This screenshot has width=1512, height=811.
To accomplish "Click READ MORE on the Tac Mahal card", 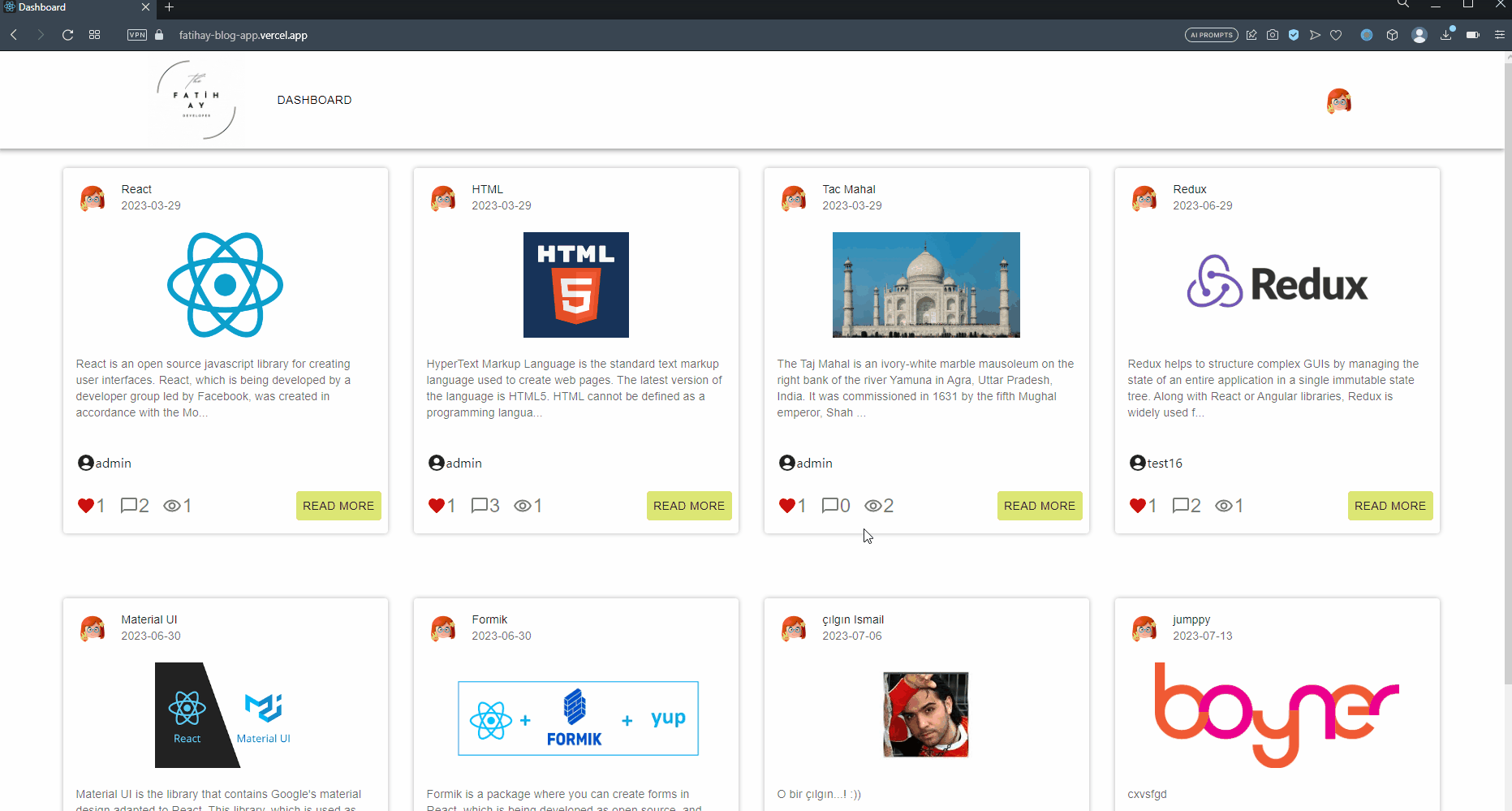I will tap(1040, 506).
